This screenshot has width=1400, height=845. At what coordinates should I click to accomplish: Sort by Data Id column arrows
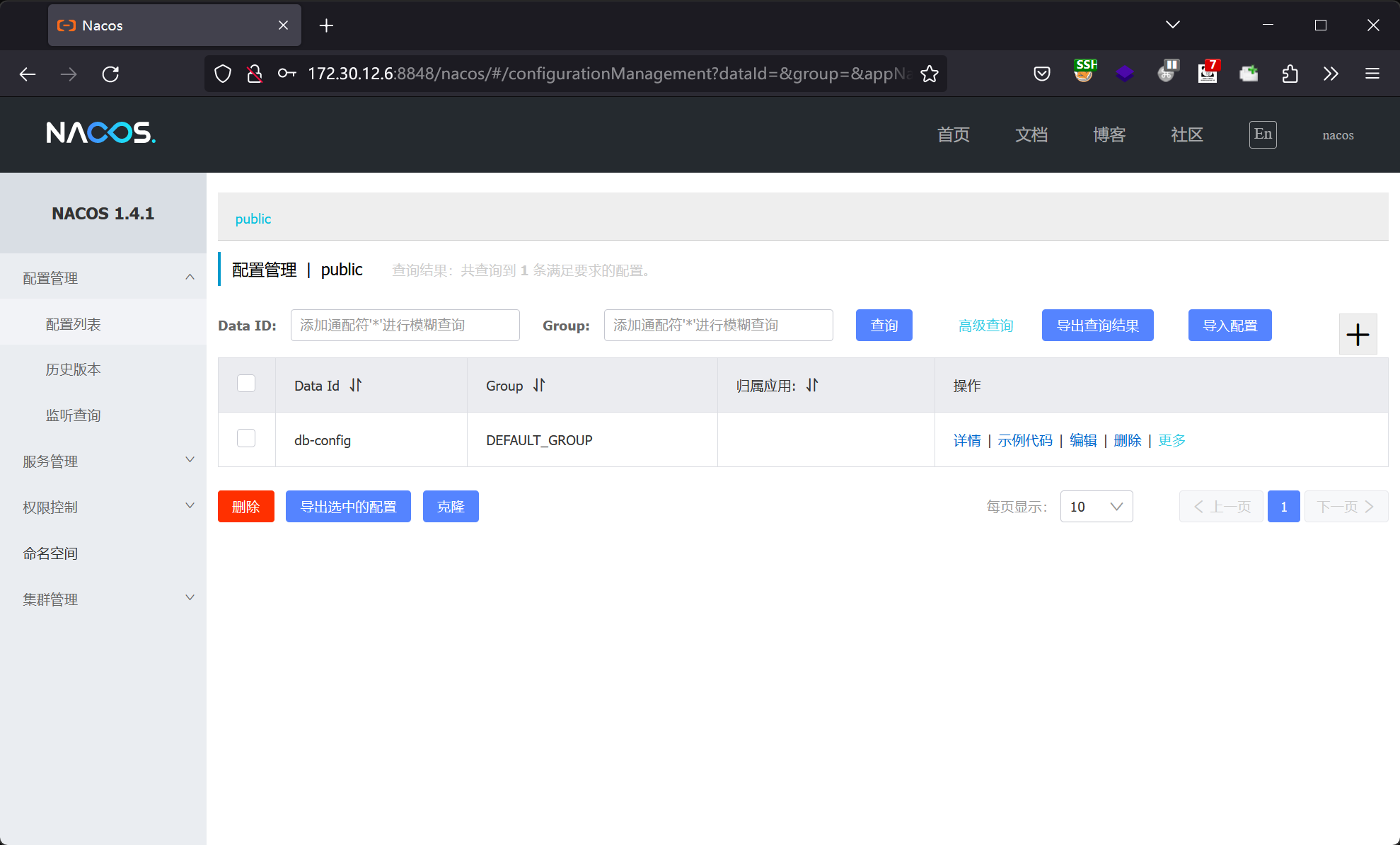pos(355,385)
